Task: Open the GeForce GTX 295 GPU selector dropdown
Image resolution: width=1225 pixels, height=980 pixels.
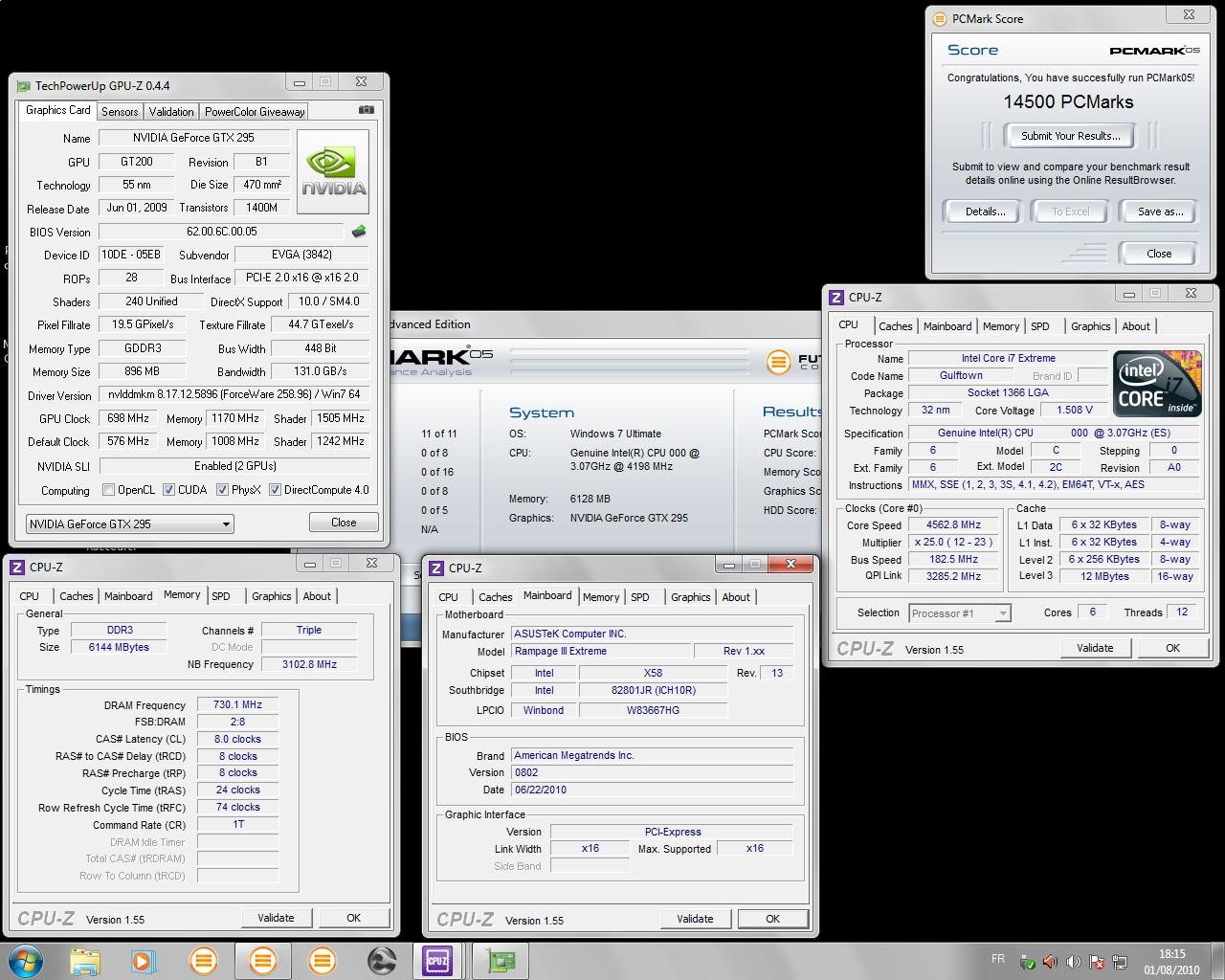Action: pos(129,523)
